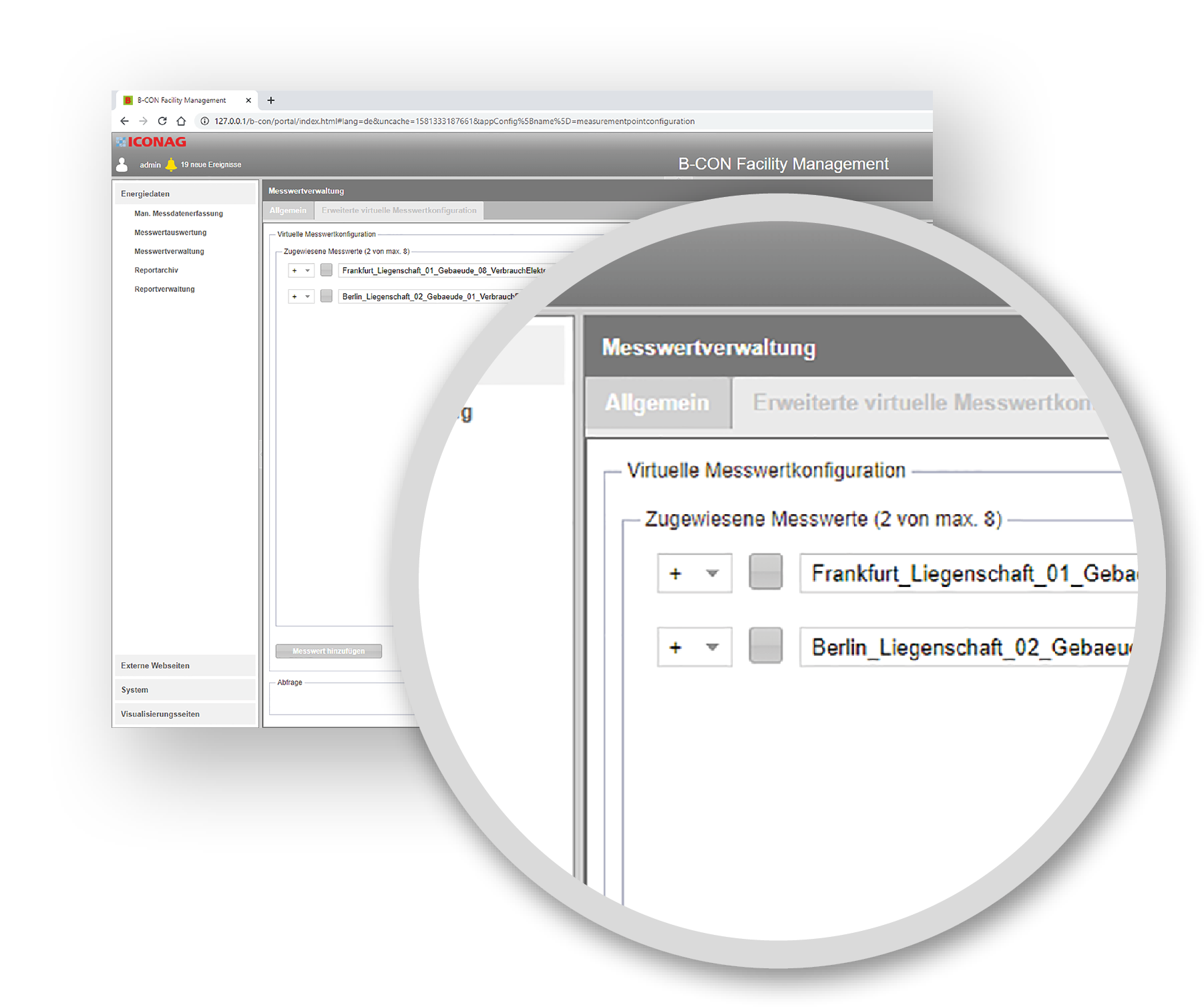Click the ICONAG logo
This screenshot has width=1204, height=1007.
[152, 142]
